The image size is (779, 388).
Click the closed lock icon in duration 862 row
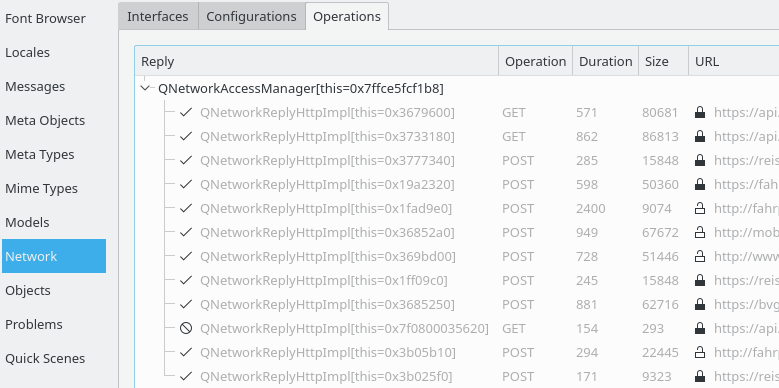(700, 136)
